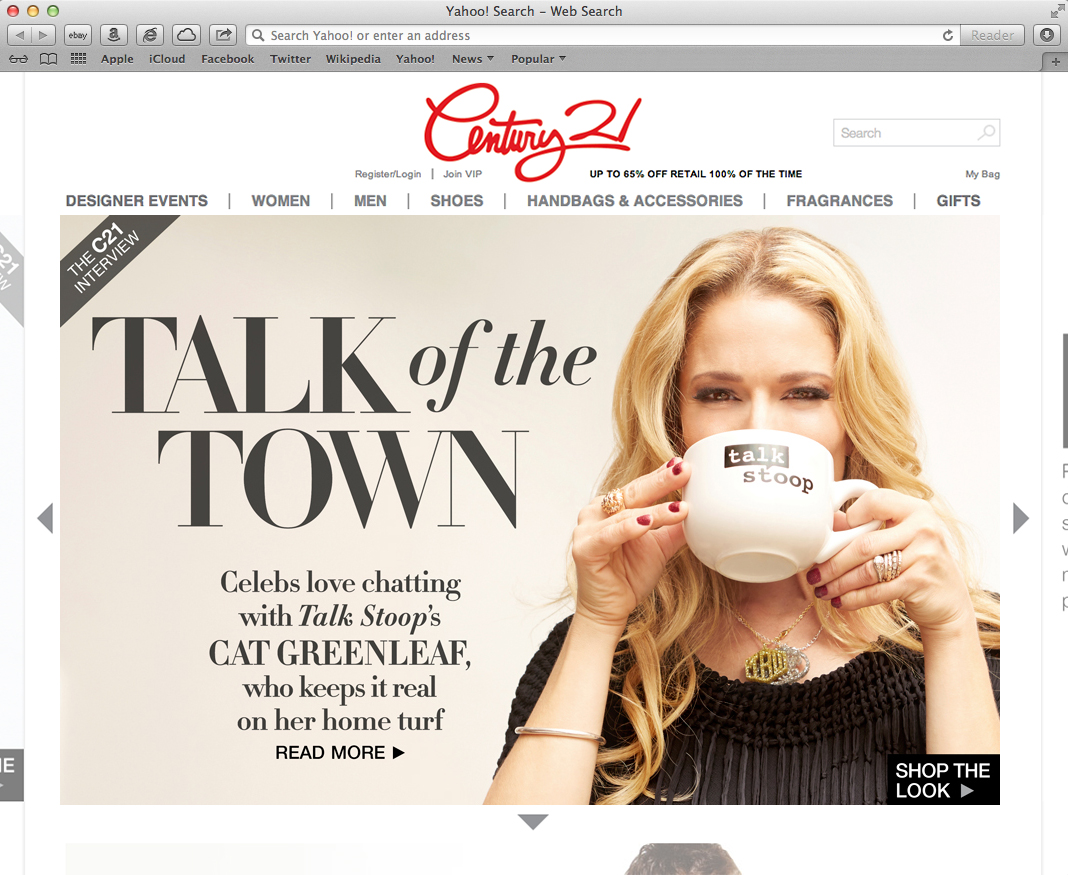1068x875 pixels.
Task: Select the HANDBAGS & ACCESSORIES menu item
Action: [x=635, y=201]
